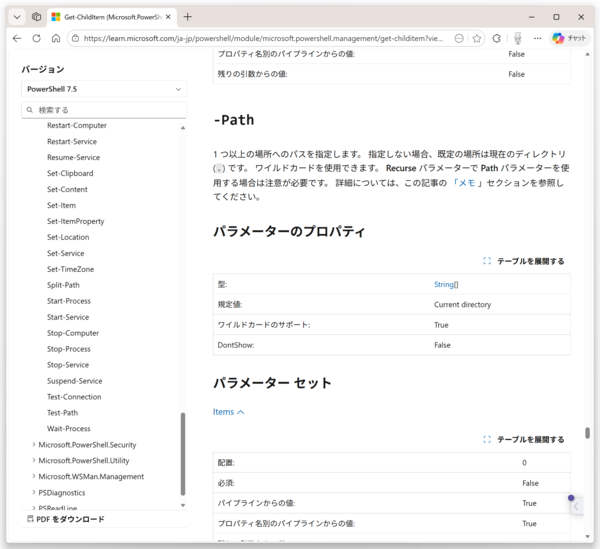Click the -Path heading
This screenshot has height=549, width=600.
(234, 120)
